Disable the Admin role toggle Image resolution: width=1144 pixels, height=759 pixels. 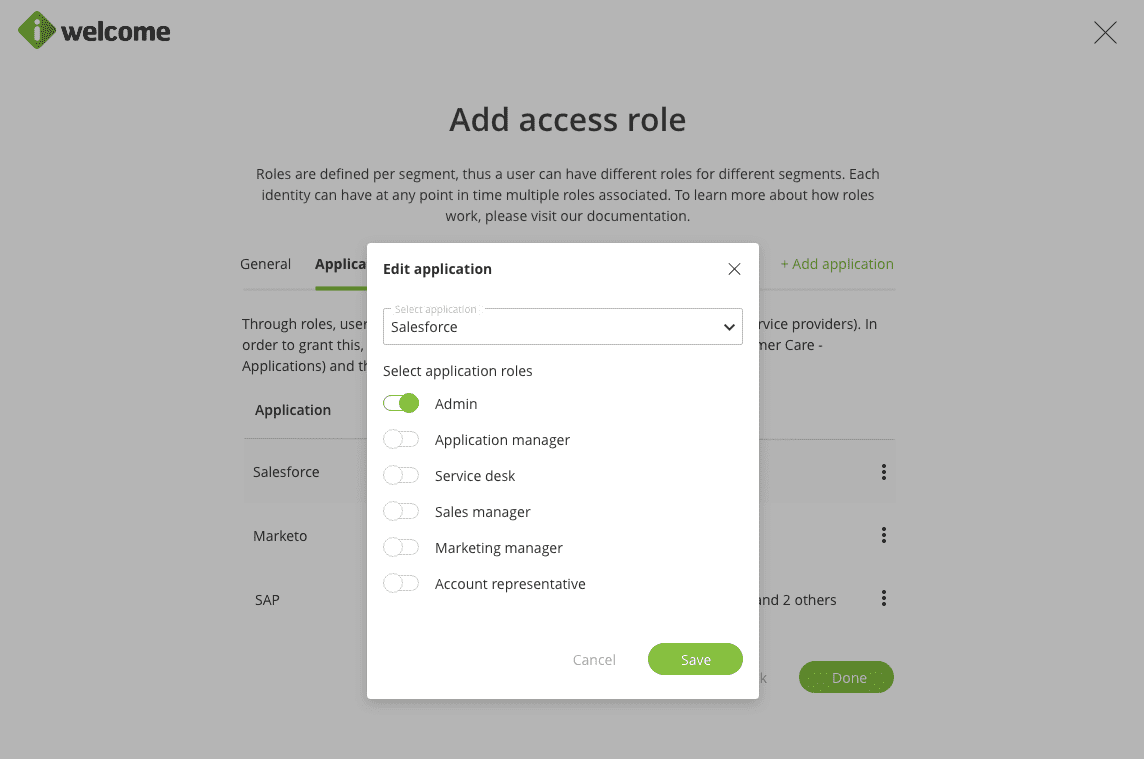[x=401, y=404]
